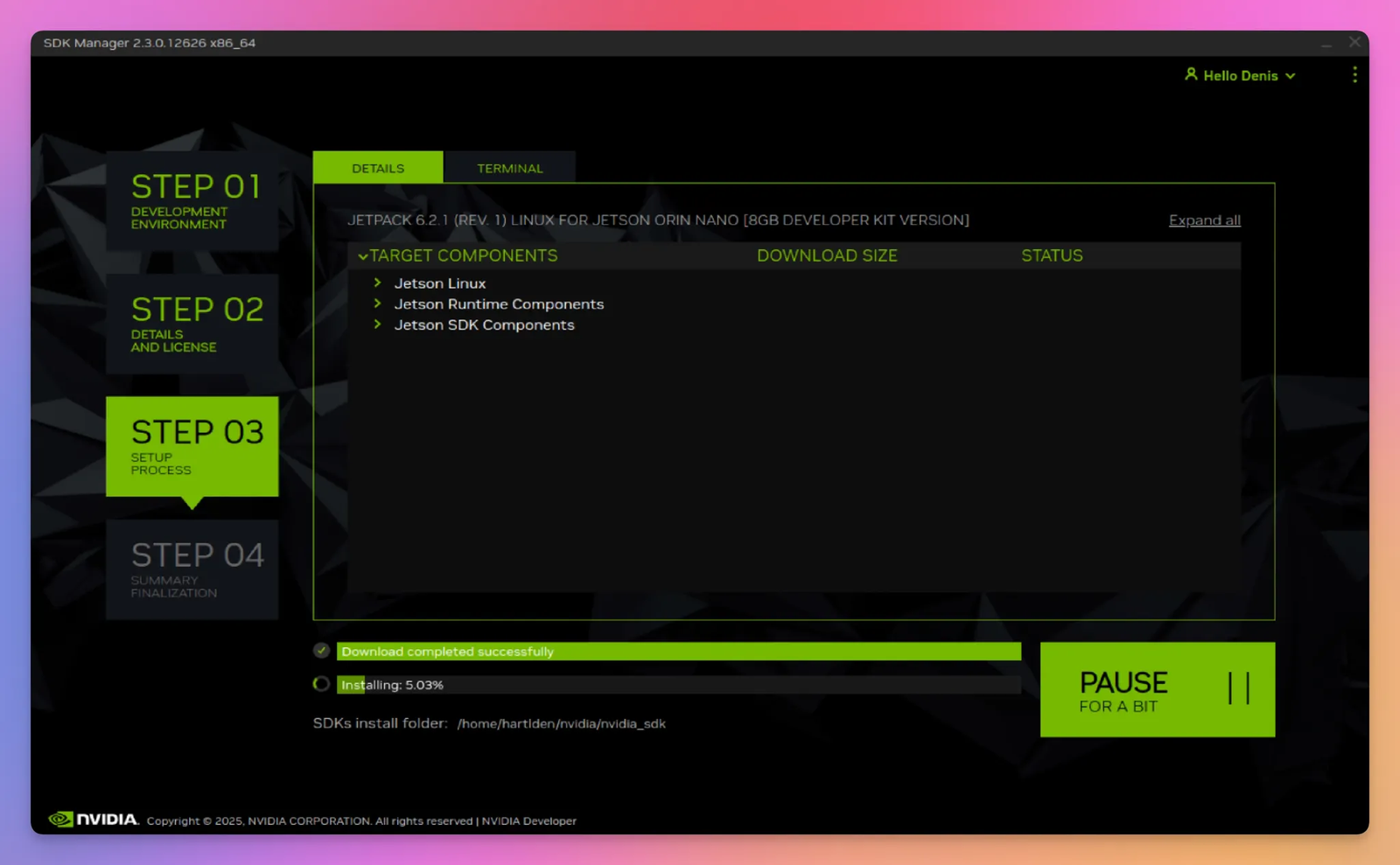Collapse the TARGET COMPONENTS section
The width and height of the screenshot is (1400, 865).
pyautogui.click(x=362, y=256)
